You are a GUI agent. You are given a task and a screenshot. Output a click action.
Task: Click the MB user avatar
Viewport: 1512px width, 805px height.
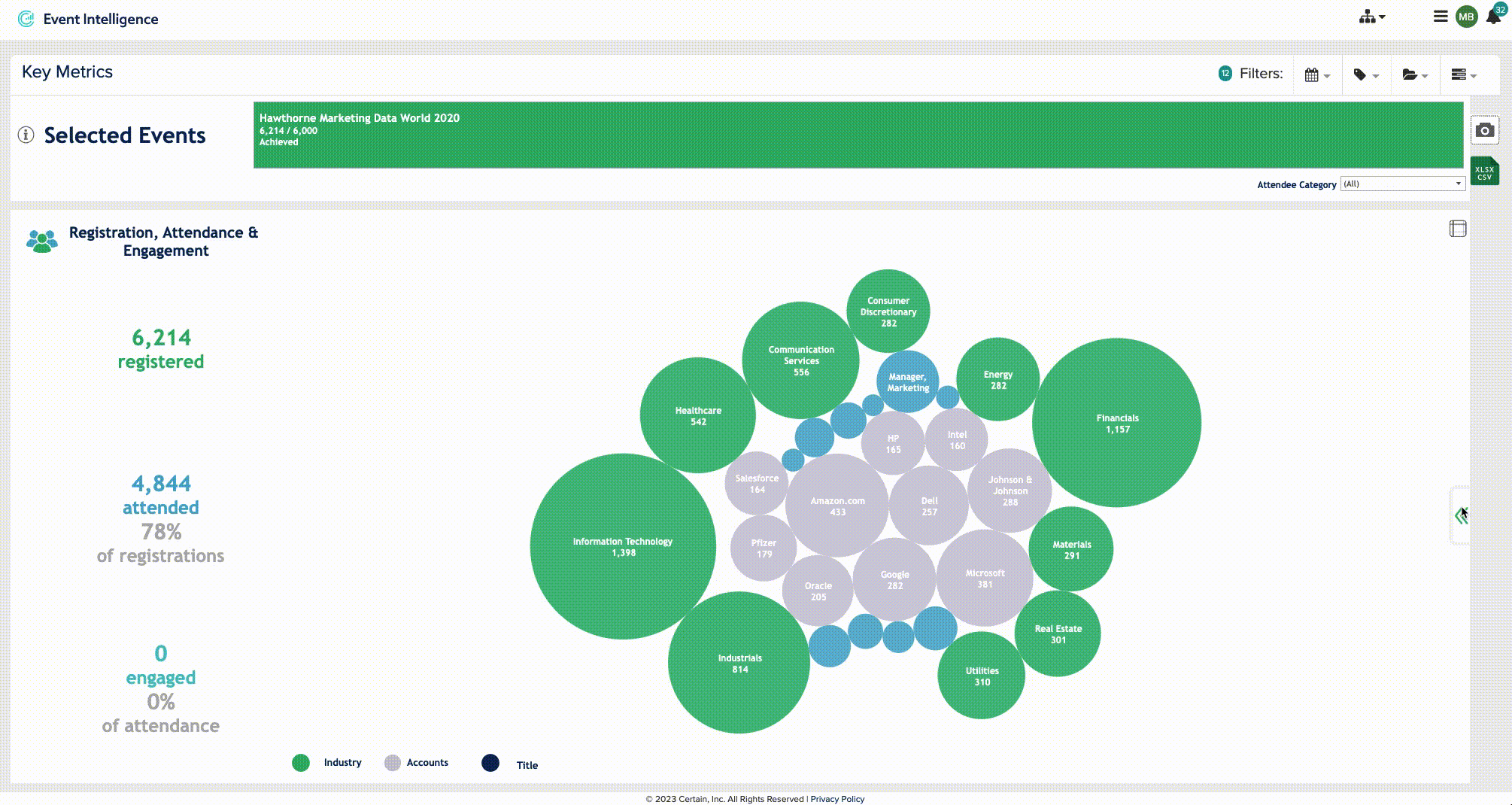point(1466,17)
